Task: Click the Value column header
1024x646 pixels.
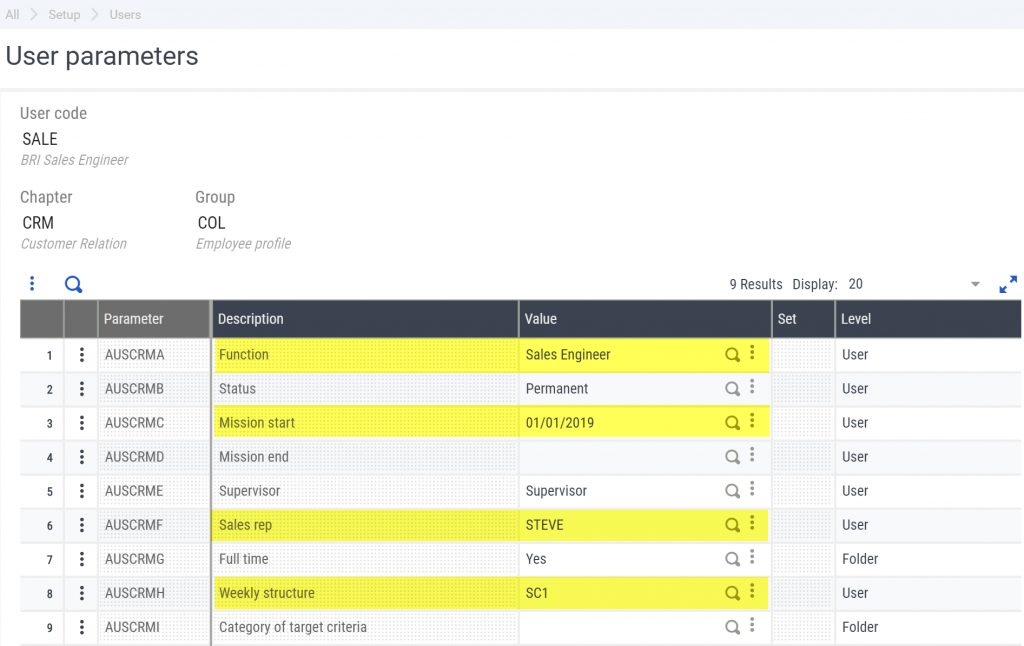Action: 541,319
